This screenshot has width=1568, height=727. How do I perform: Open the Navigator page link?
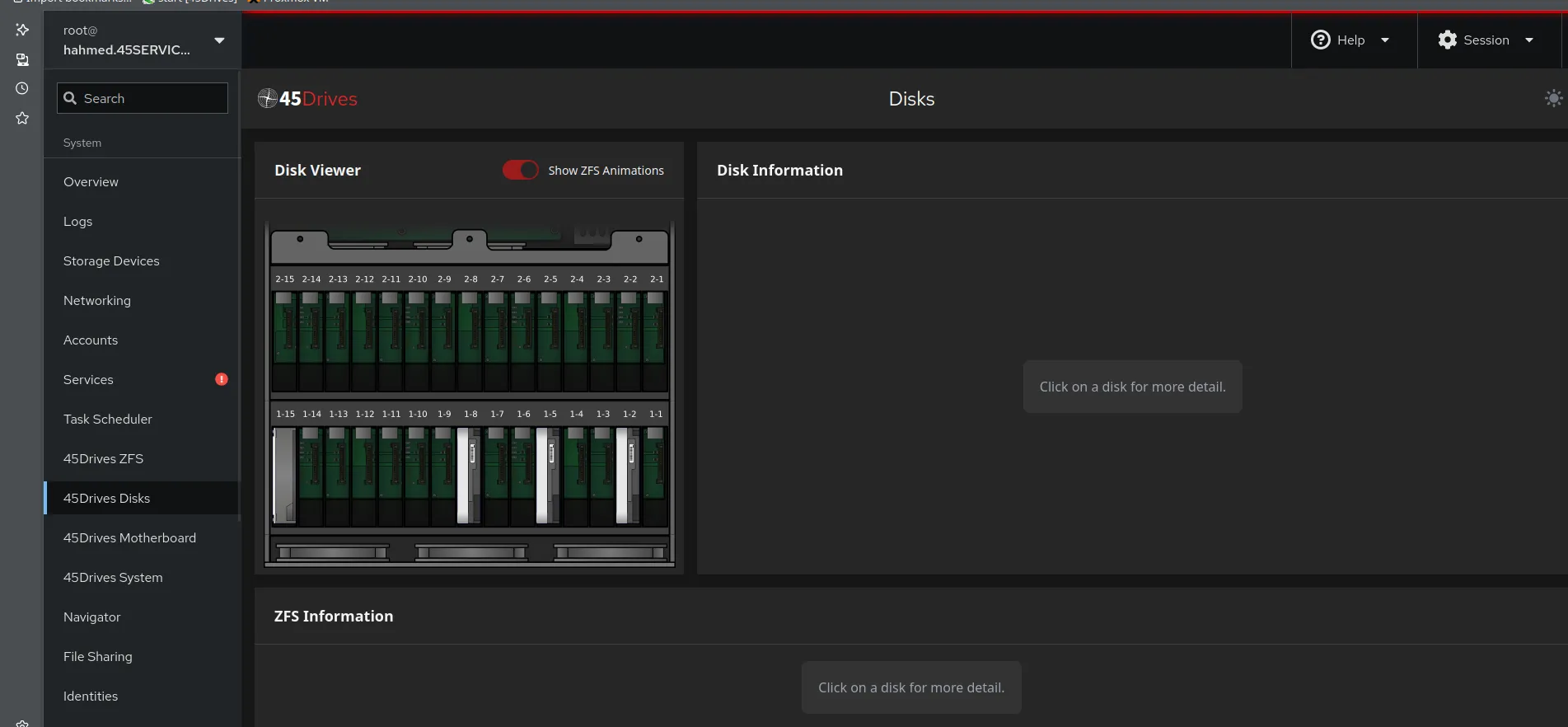tap(91, 617)
